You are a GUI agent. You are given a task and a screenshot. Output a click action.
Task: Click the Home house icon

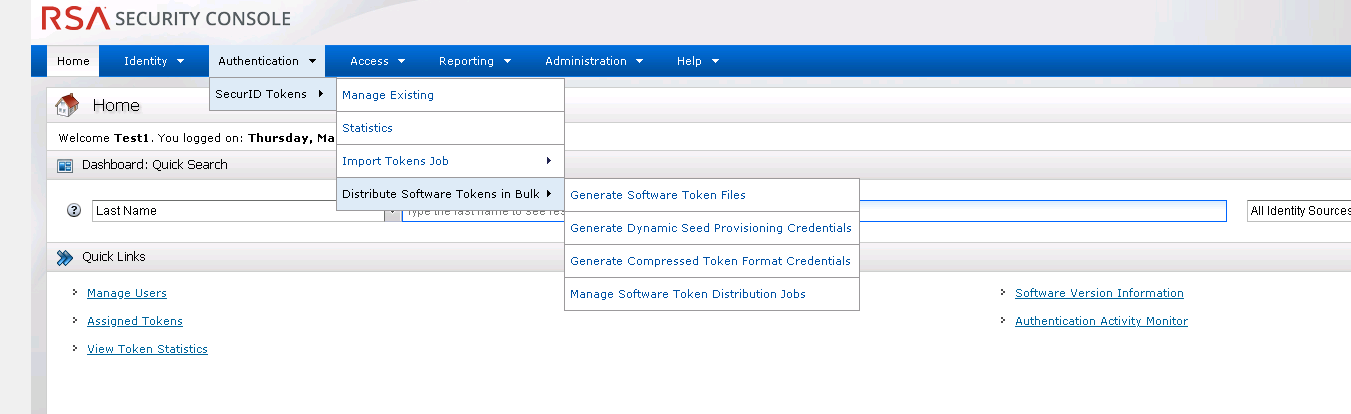pyautogui.click(x=67, y=105)
